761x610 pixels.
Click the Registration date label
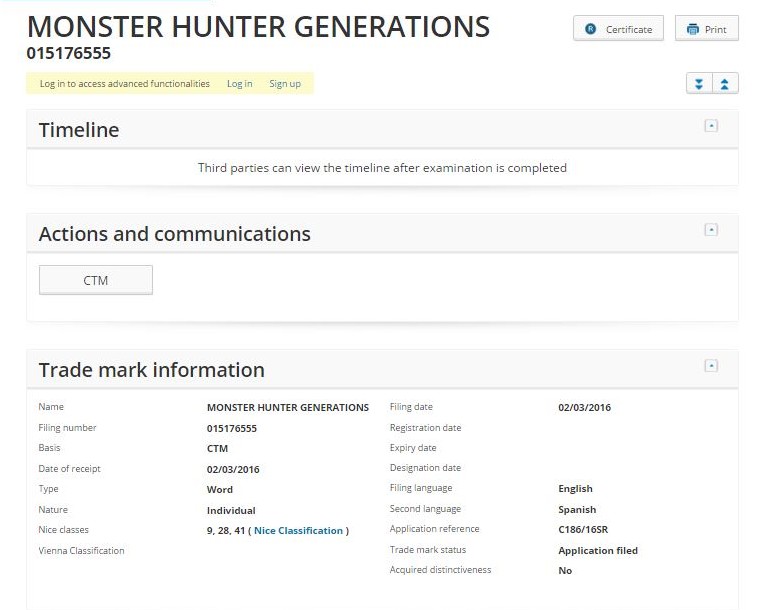point(426,428)
